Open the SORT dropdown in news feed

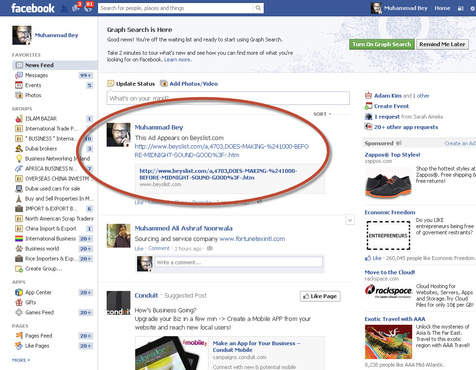pos(322,114)
